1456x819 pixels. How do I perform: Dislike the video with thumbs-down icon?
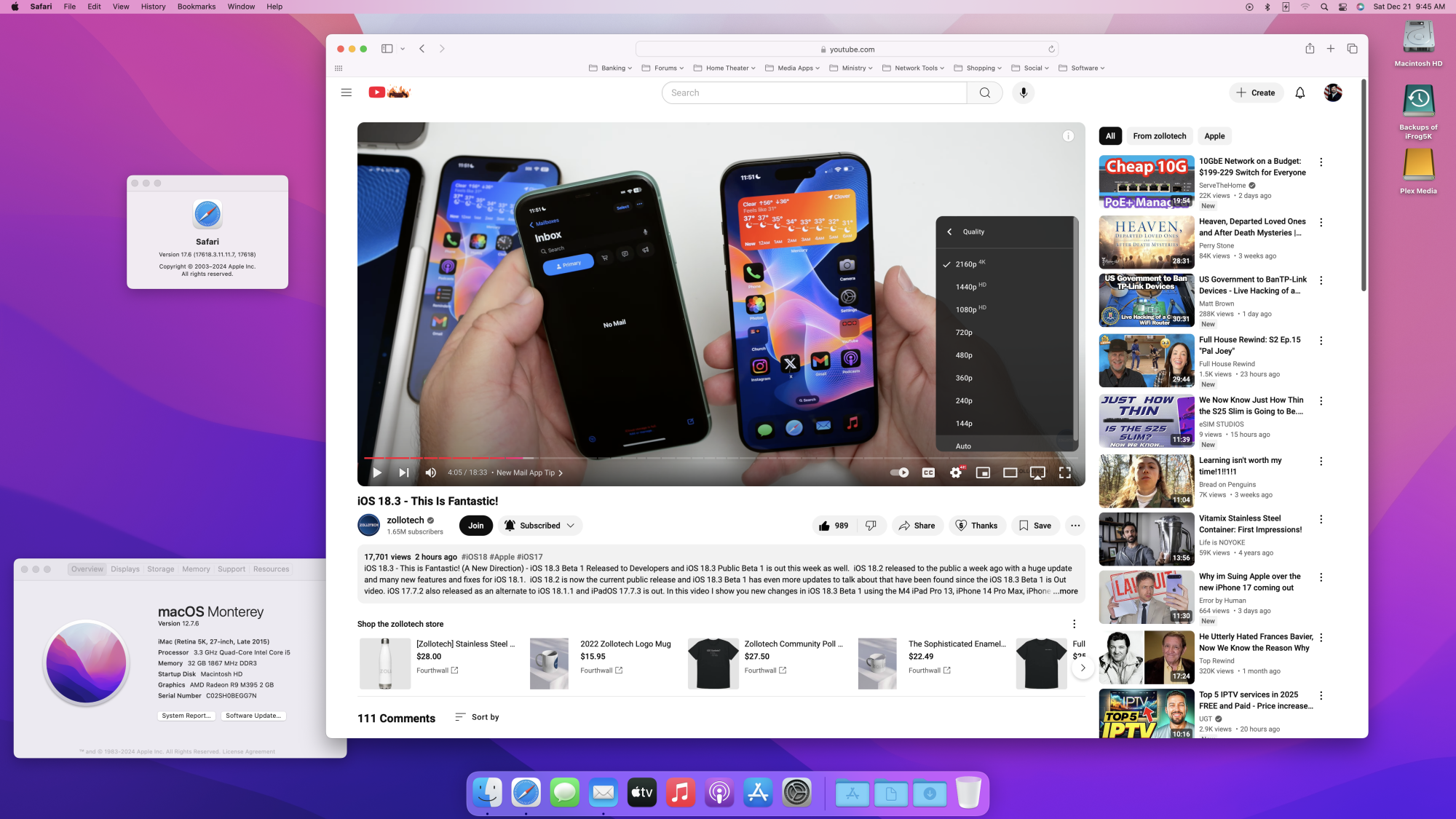[x=871, y=525]
